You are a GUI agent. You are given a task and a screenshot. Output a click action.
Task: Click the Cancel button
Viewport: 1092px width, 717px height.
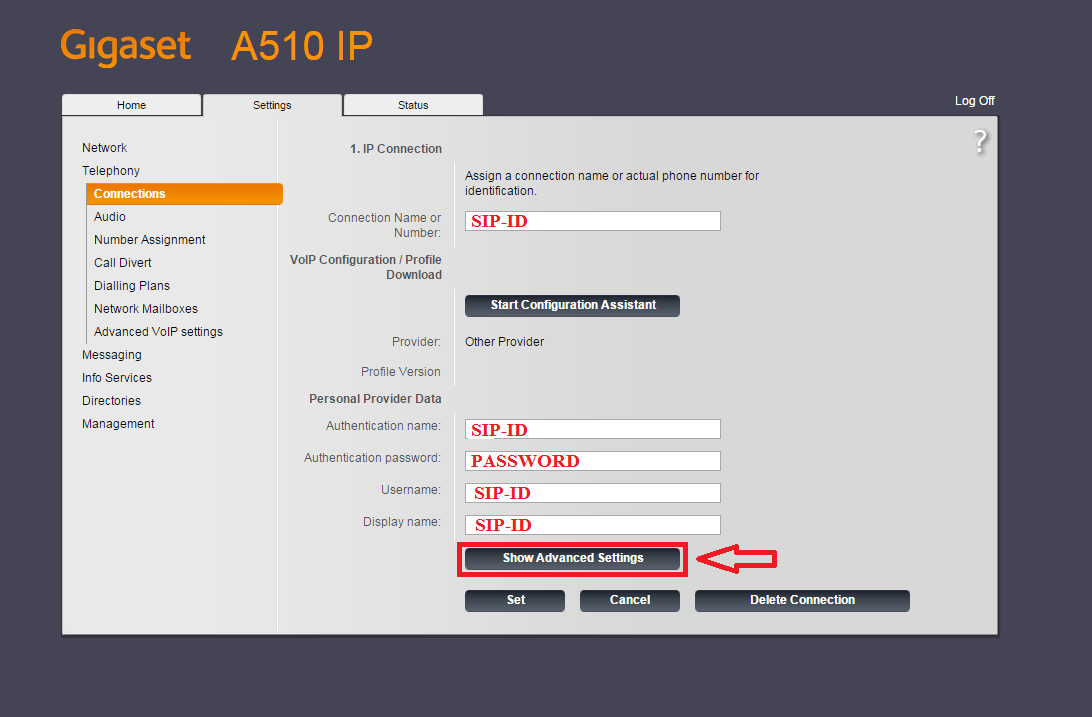point(630,600)
